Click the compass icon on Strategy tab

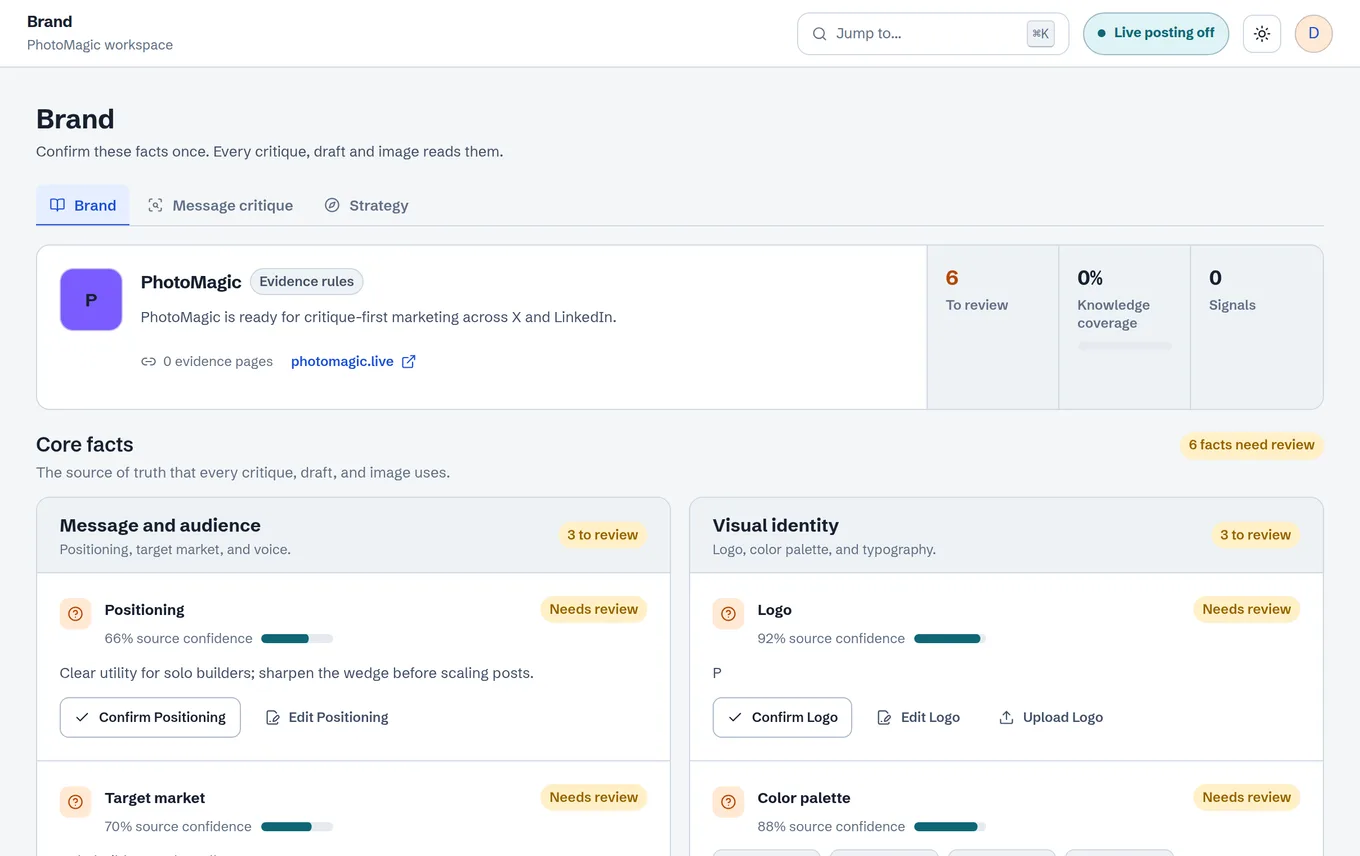click(x=332, y=205)
